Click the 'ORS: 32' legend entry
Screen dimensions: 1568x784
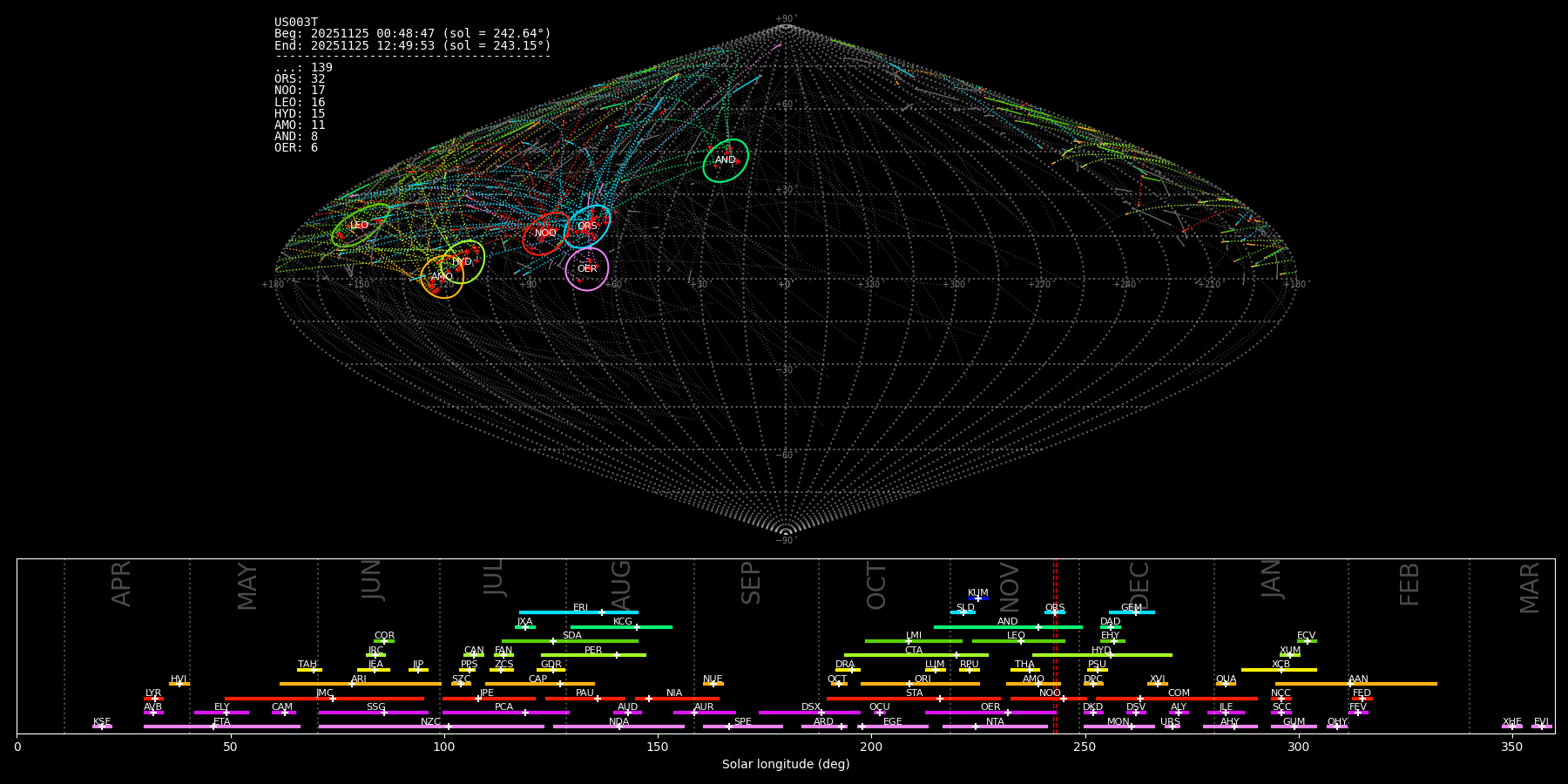tap(300, 79)
